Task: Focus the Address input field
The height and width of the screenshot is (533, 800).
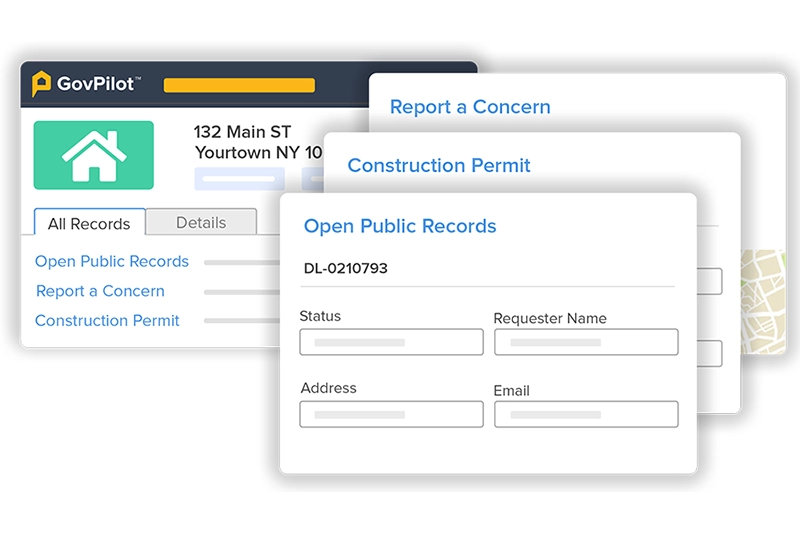Action: tap(391, 414)
